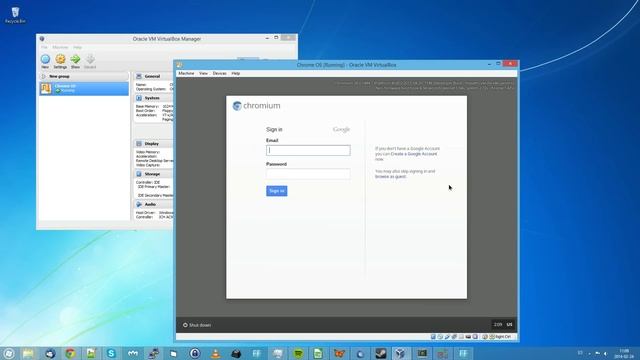The width and height of the screenshot is (640, 360).
Task: Click the General section icon
Action: click(x=139, y=76)
